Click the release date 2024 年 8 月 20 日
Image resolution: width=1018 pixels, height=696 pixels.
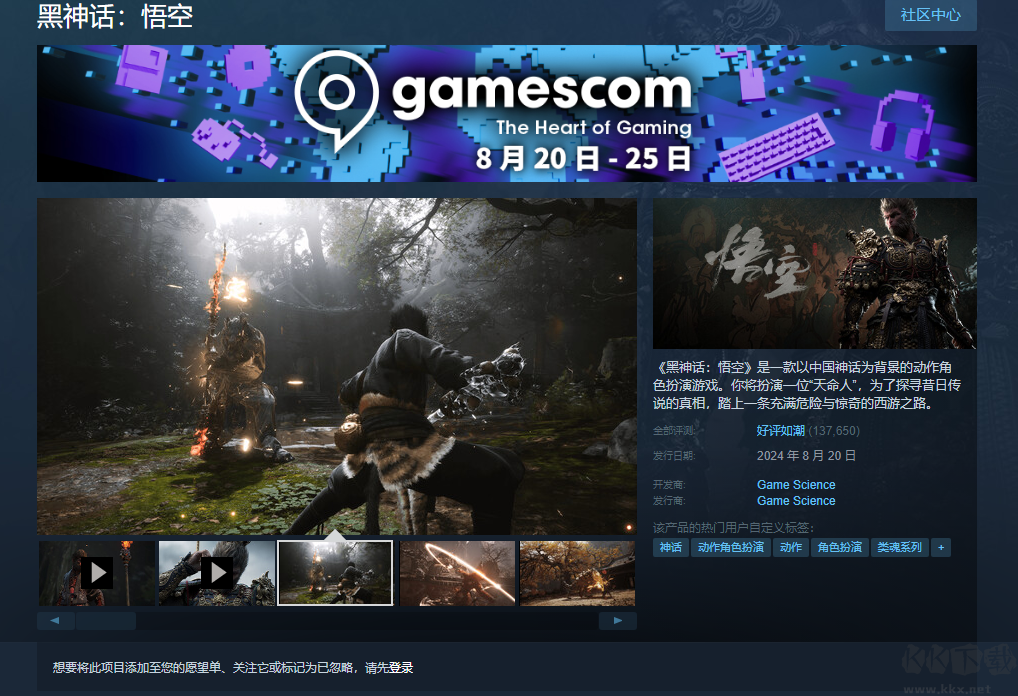click(x=806, y=456)
